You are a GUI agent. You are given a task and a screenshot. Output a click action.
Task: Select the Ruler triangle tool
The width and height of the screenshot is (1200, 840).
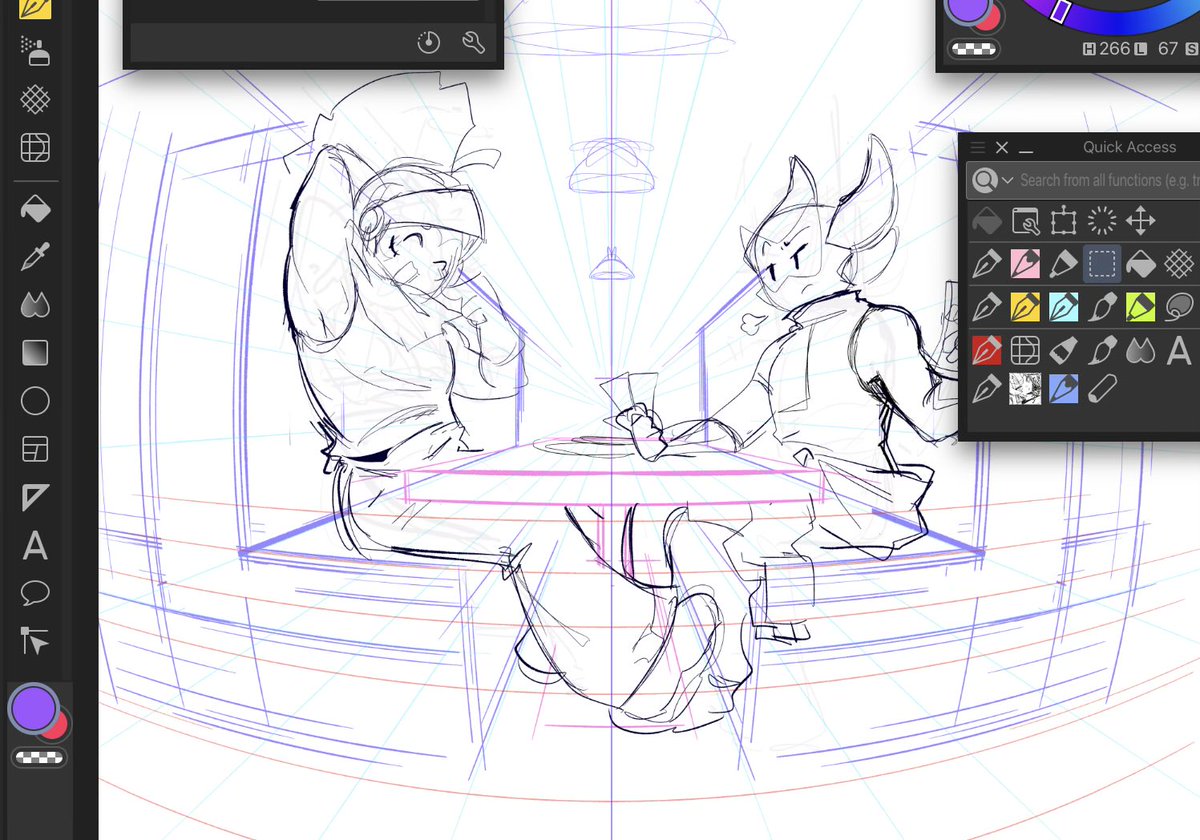click(x=35, y=497)
